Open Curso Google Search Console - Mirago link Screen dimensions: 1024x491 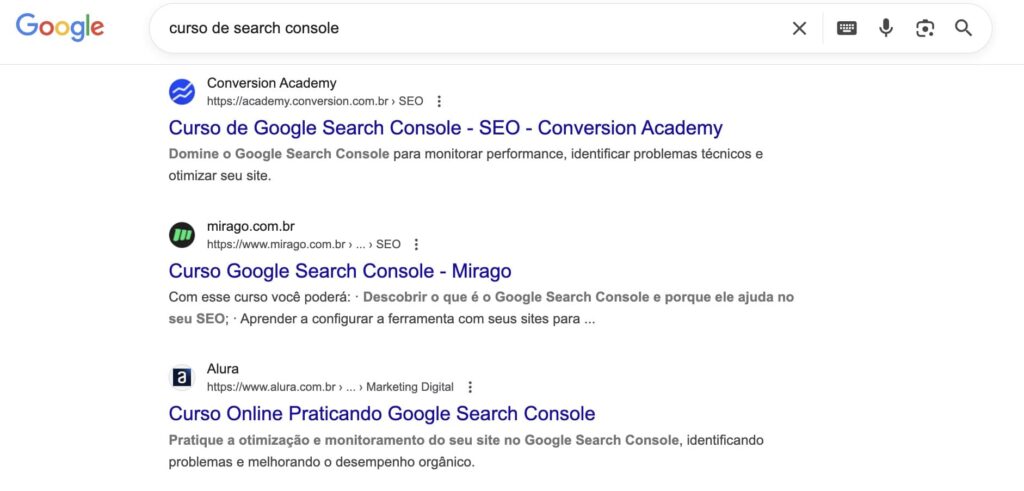tap(340, 271)
